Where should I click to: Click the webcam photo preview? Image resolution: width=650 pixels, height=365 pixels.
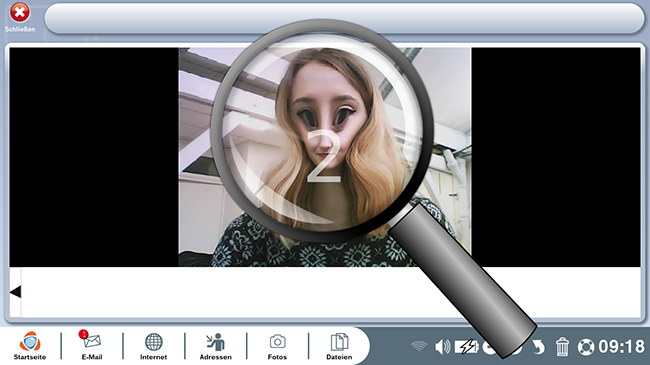coord(325,157)
